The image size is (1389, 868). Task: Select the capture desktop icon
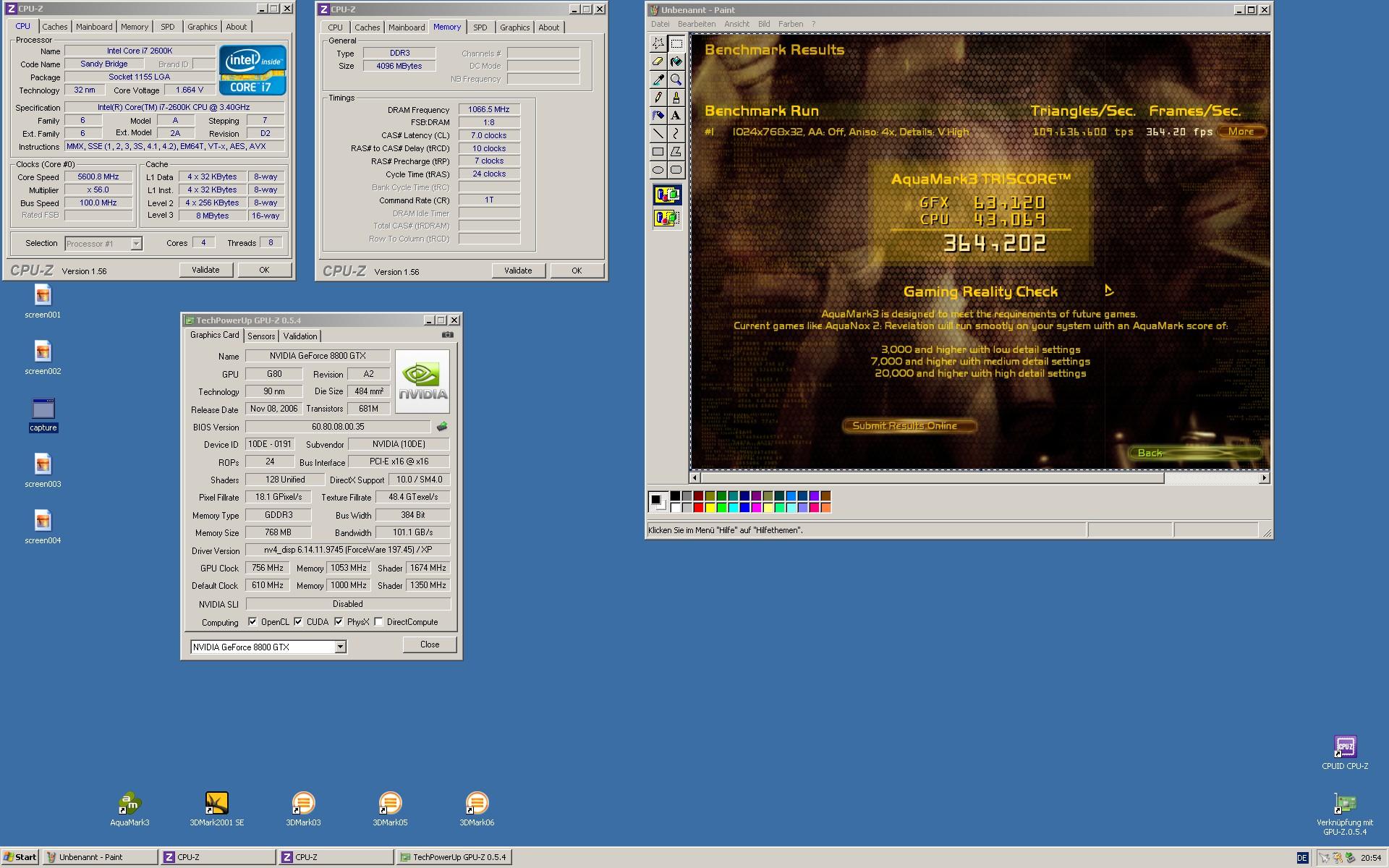point(43,414)
